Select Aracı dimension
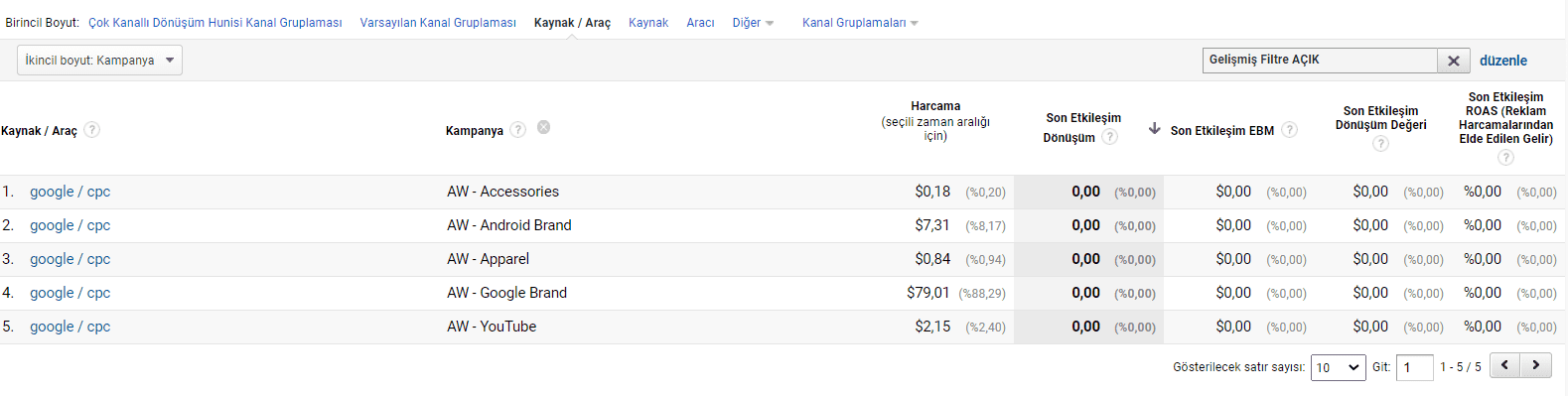This screenshot has height=396, width=1568. pos(700,23)
